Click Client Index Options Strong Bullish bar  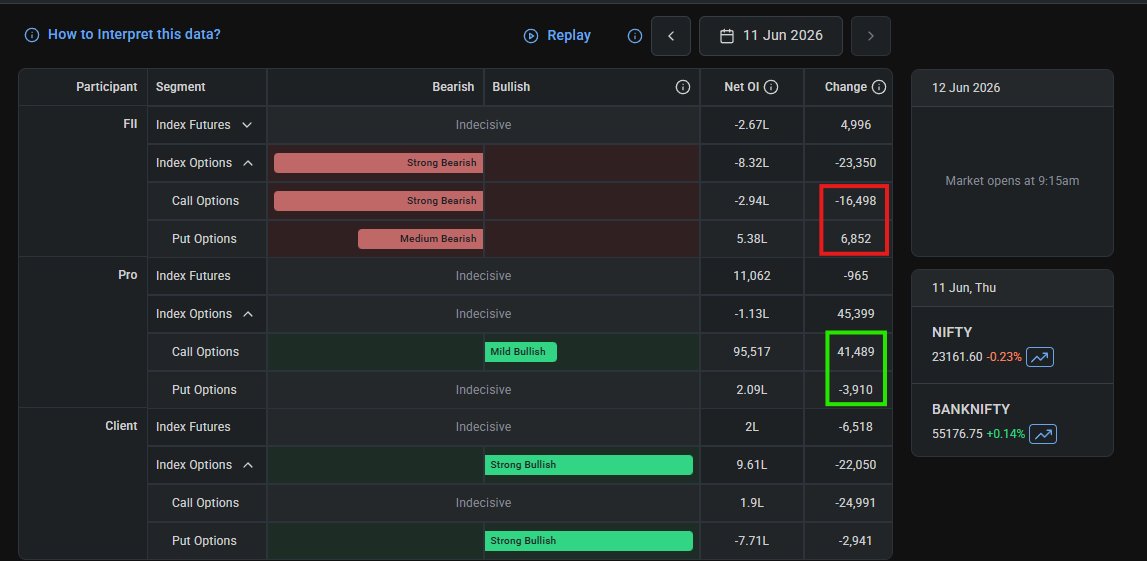(x=589, y=465)
